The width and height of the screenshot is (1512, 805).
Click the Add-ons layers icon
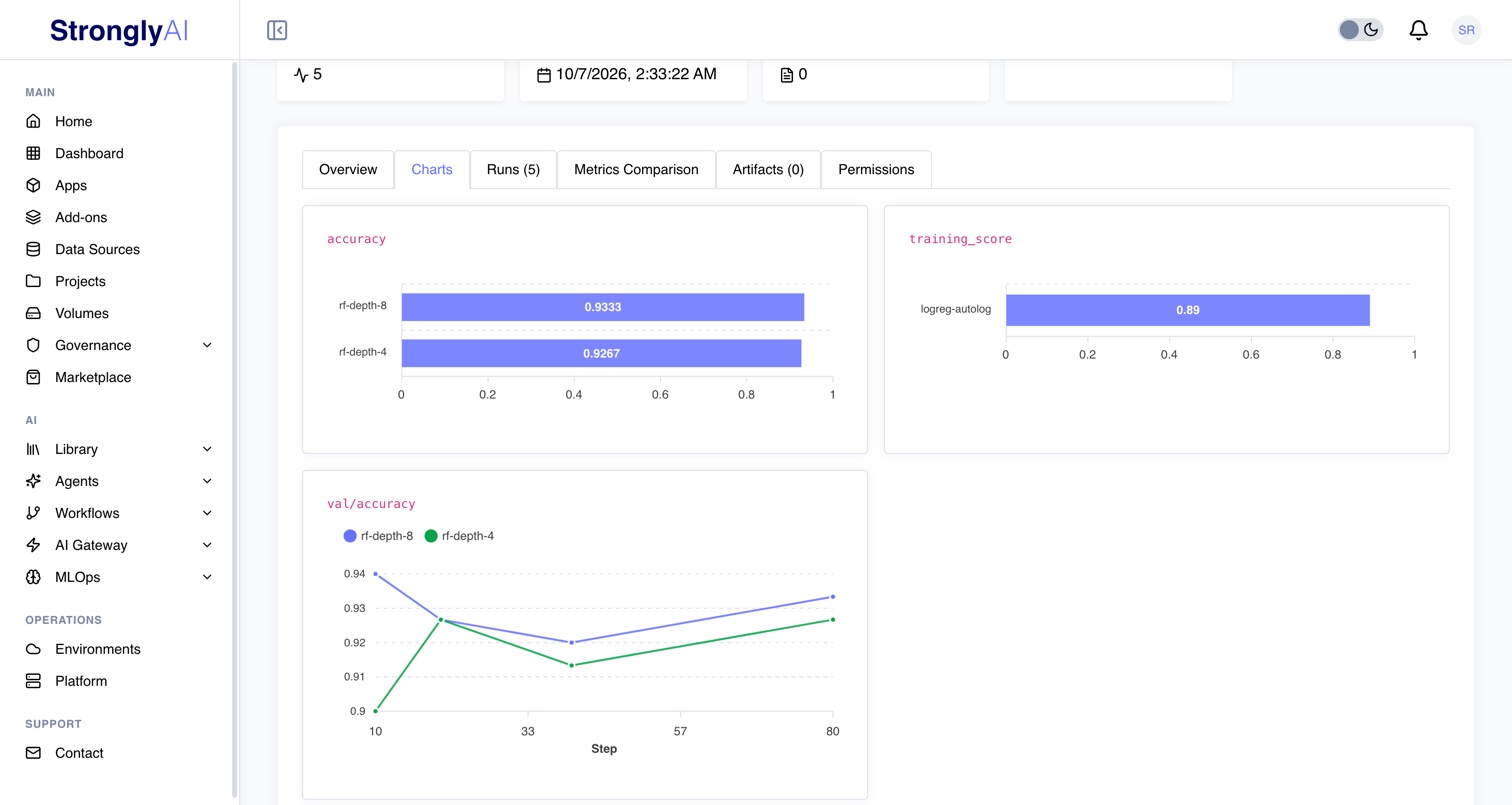point(33,217)
